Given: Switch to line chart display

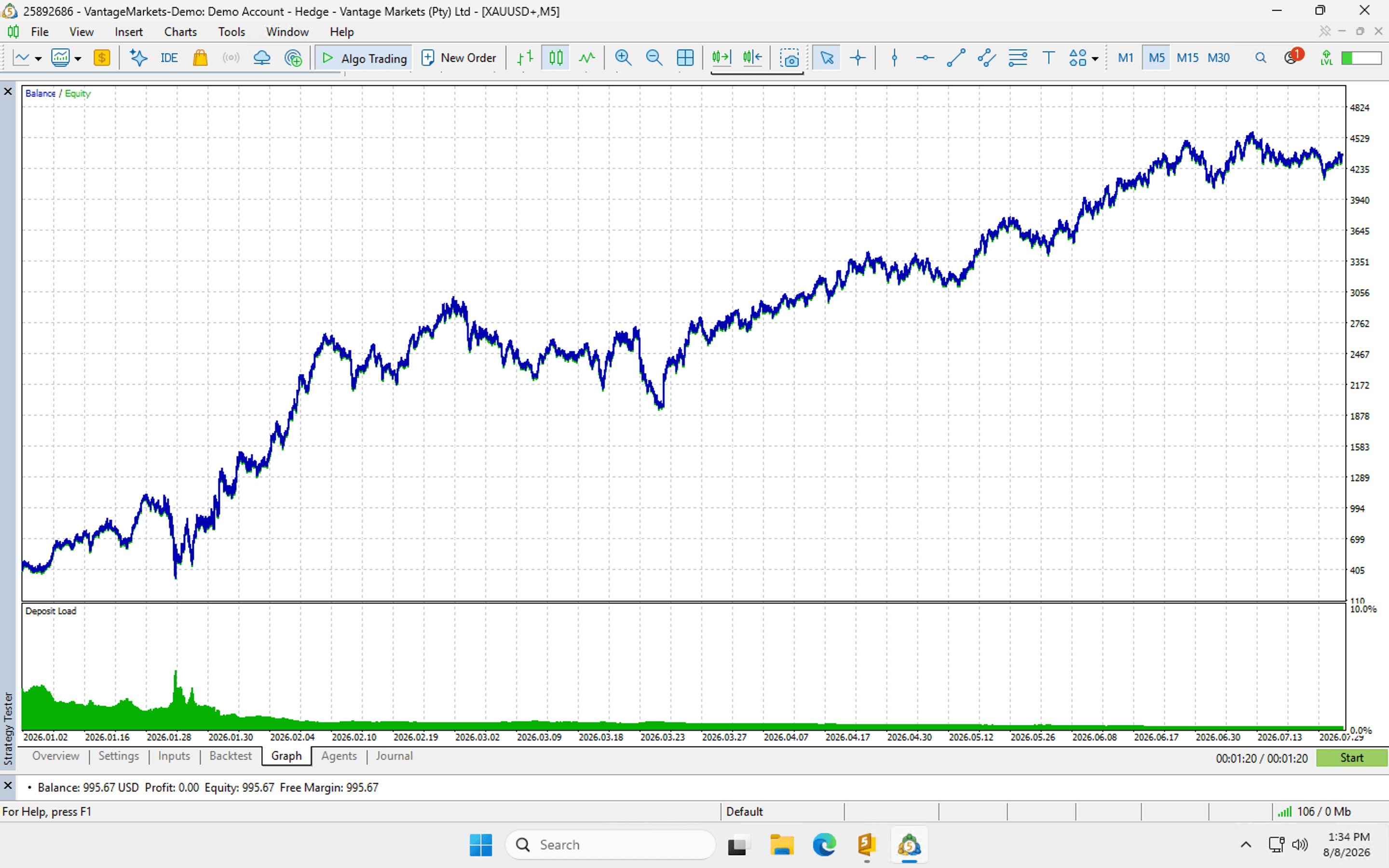Looking at the screenshot, I should pyautogui.click(x=586, y=58).
